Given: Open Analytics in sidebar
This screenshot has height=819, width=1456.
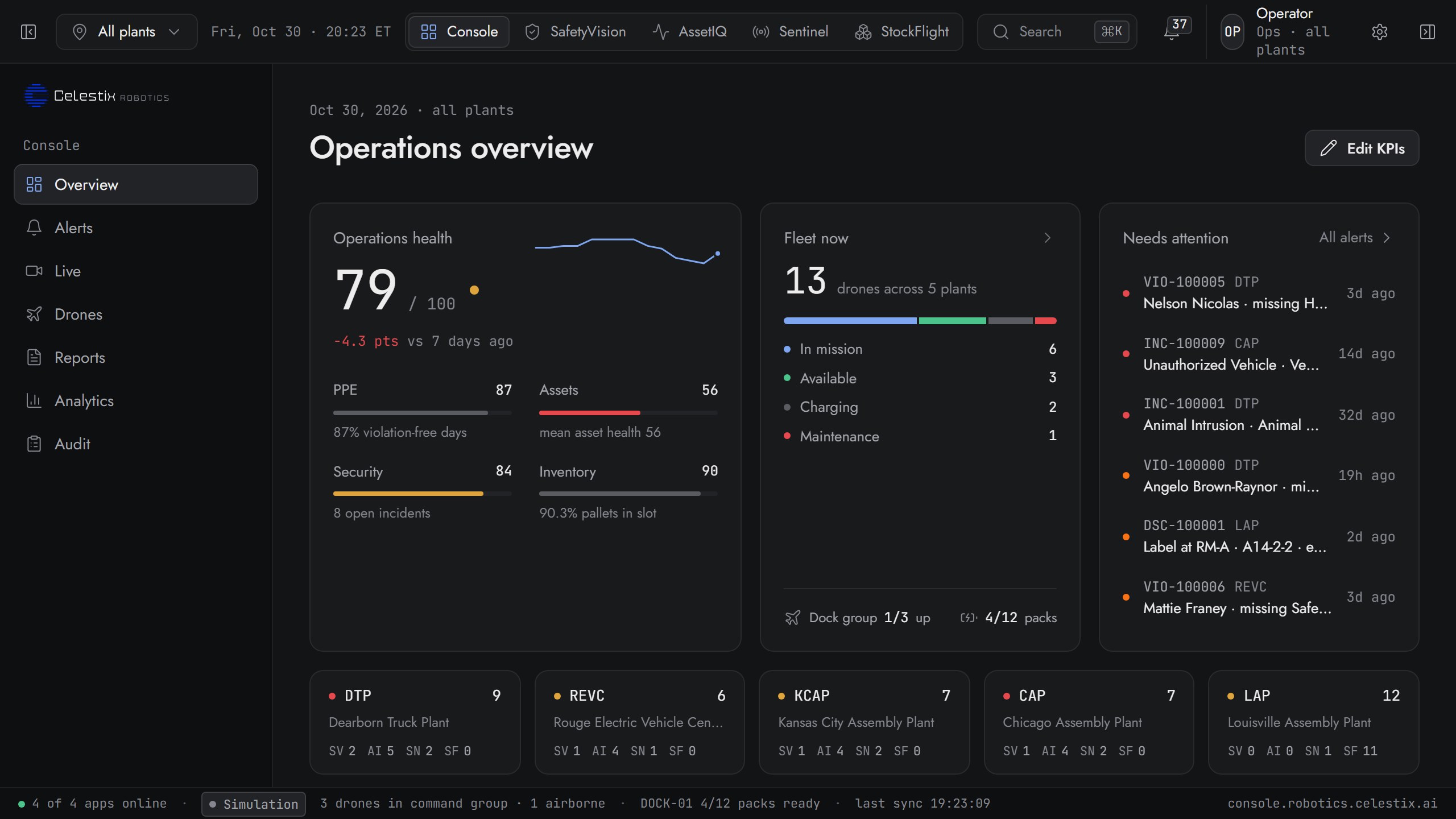Looking at the screenshot, I should 136,400.
